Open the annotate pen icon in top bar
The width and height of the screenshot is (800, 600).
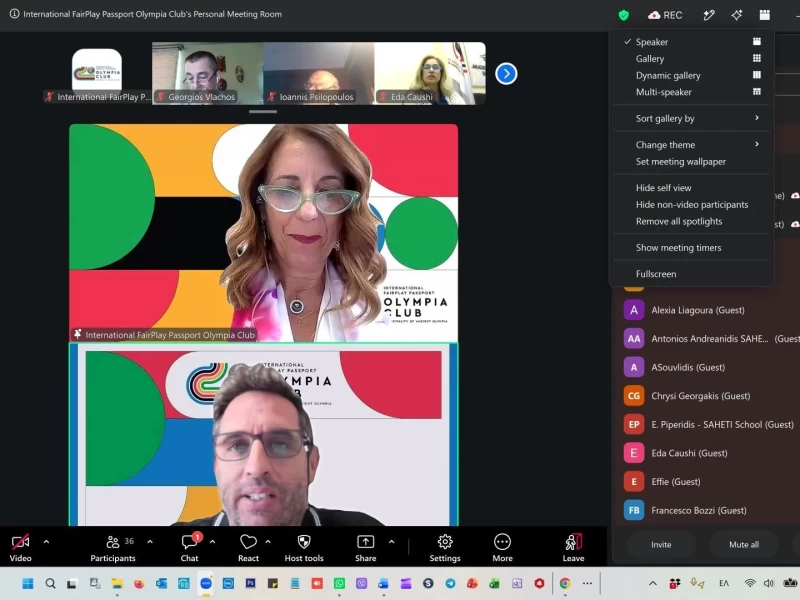click(709, 15)
